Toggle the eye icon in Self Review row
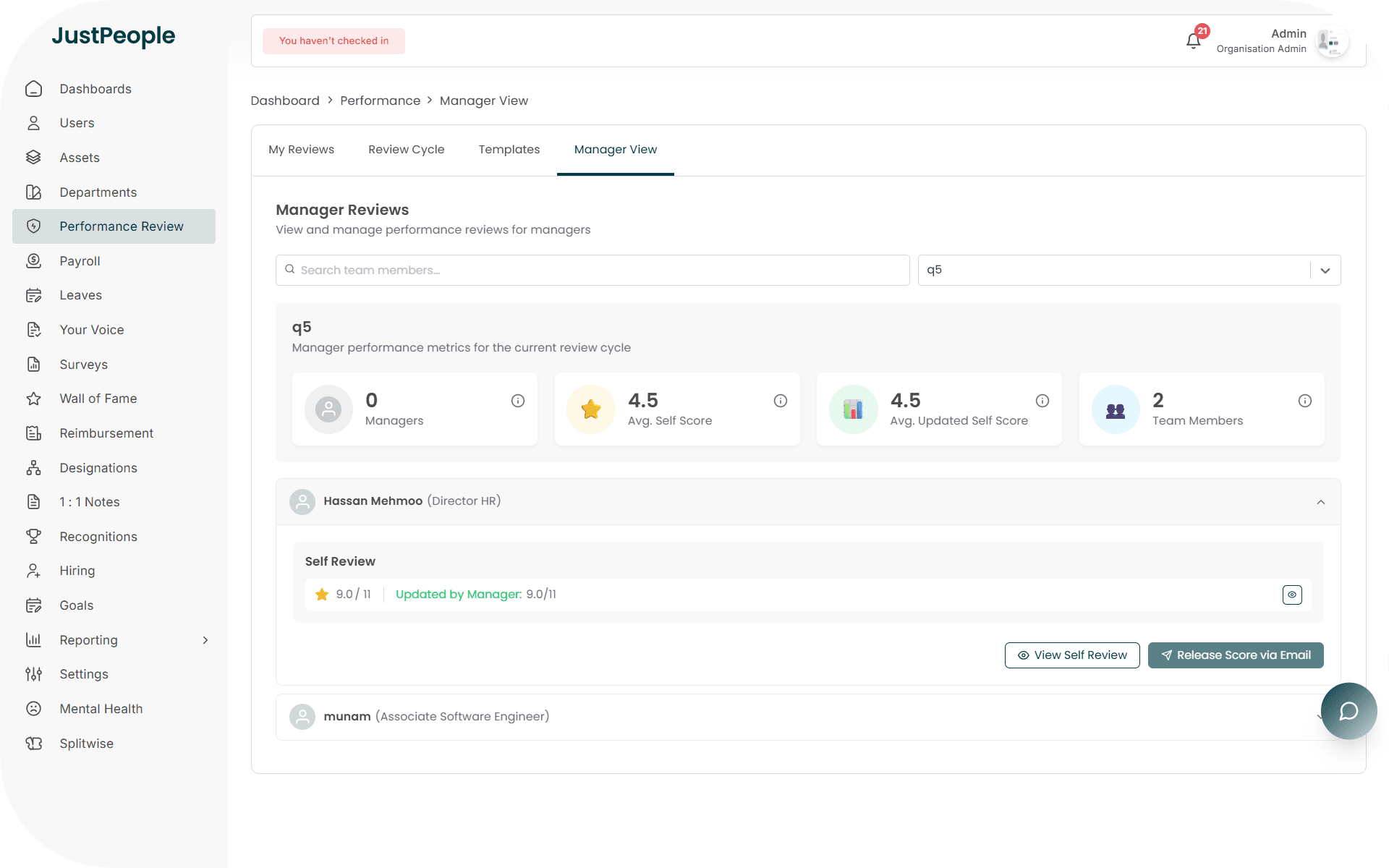Image resolution: width=1389 pixels, height=868 pixels. pos(1292,595)
